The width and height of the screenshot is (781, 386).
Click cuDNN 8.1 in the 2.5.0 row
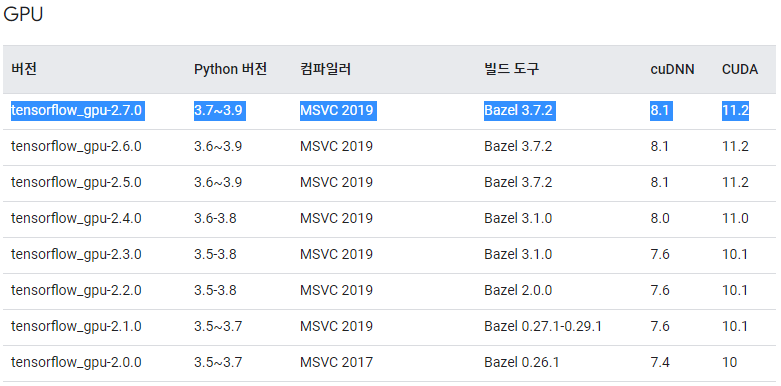click(x=660, y=183)
